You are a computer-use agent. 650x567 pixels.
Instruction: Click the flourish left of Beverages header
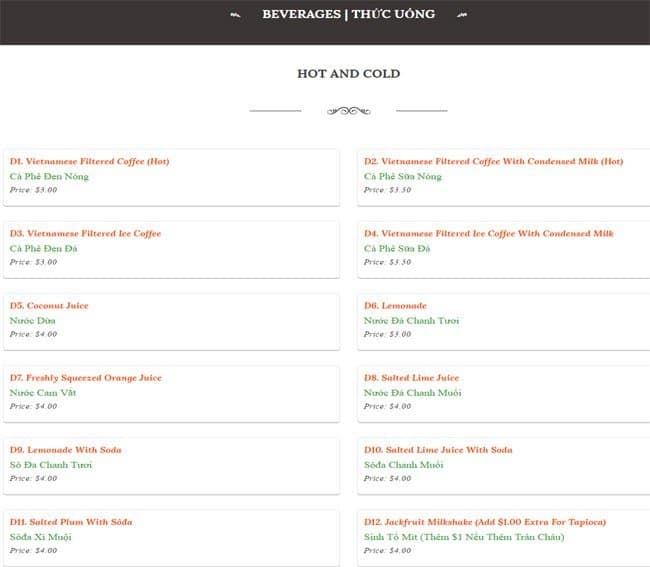(x=235, y=15)
